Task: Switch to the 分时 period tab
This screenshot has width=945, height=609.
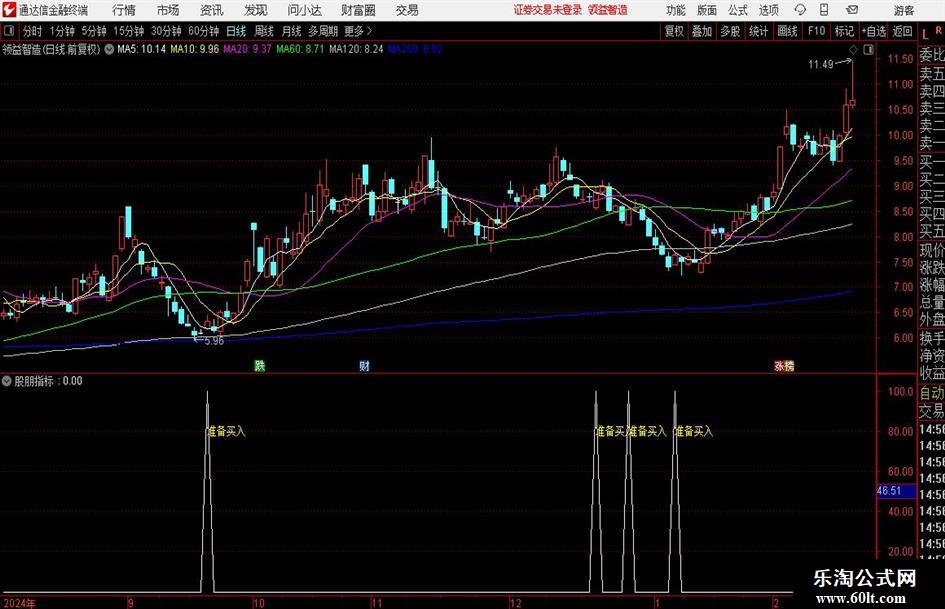Action: (33, 31)
